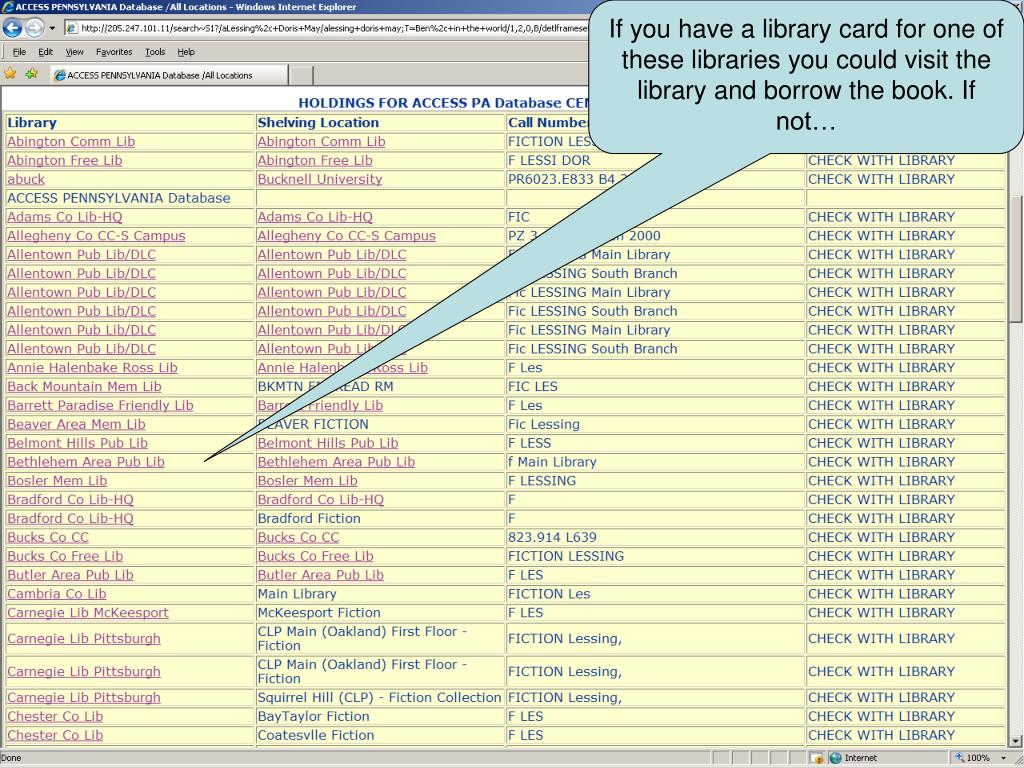This screenshot has height=768, width=1024.
Task: Open the Barrett Paradise Friendly Lib link
Action: pos(100,406)
